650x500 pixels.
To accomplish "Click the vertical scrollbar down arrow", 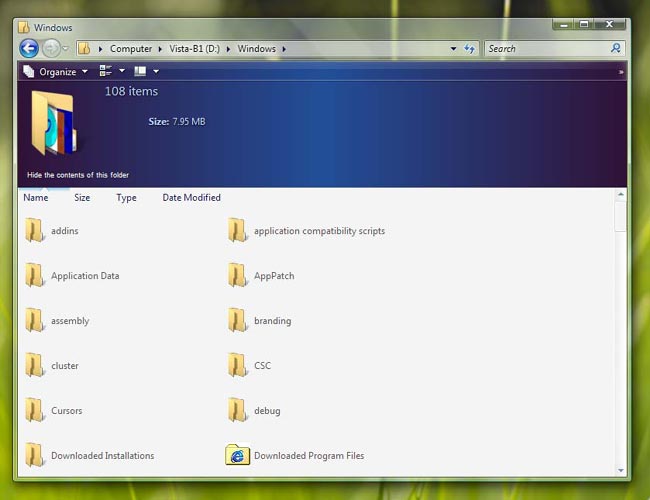I will (621, 469).
